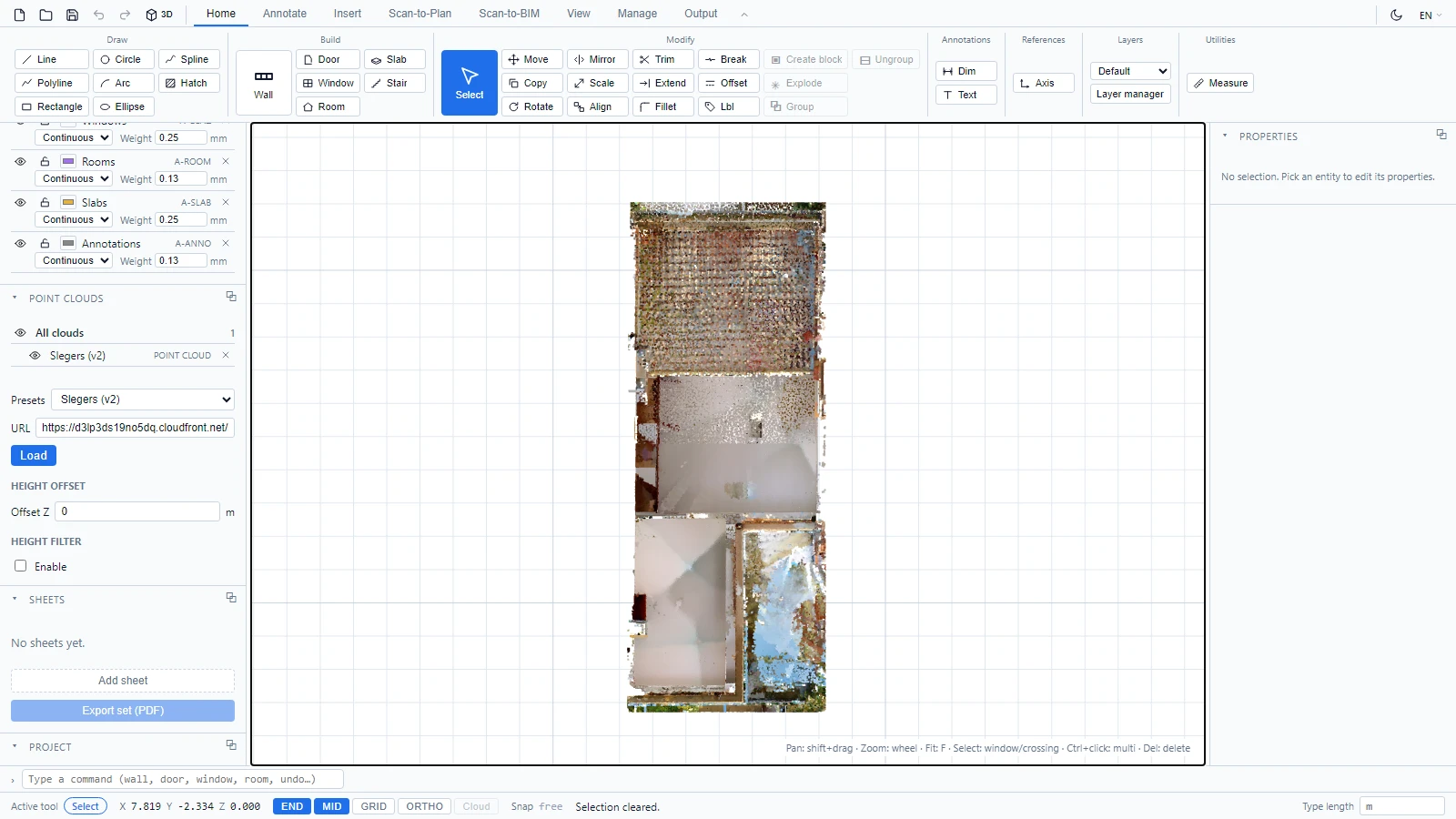This screenshot has width=1456, height=819.
Task: Open the Presets dropdown Slegers (v2)
Action: tap(143, 399)
